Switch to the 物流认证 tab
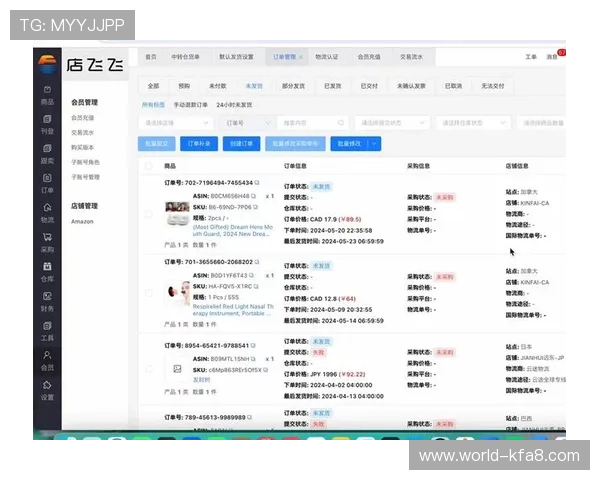 [326, 57]
